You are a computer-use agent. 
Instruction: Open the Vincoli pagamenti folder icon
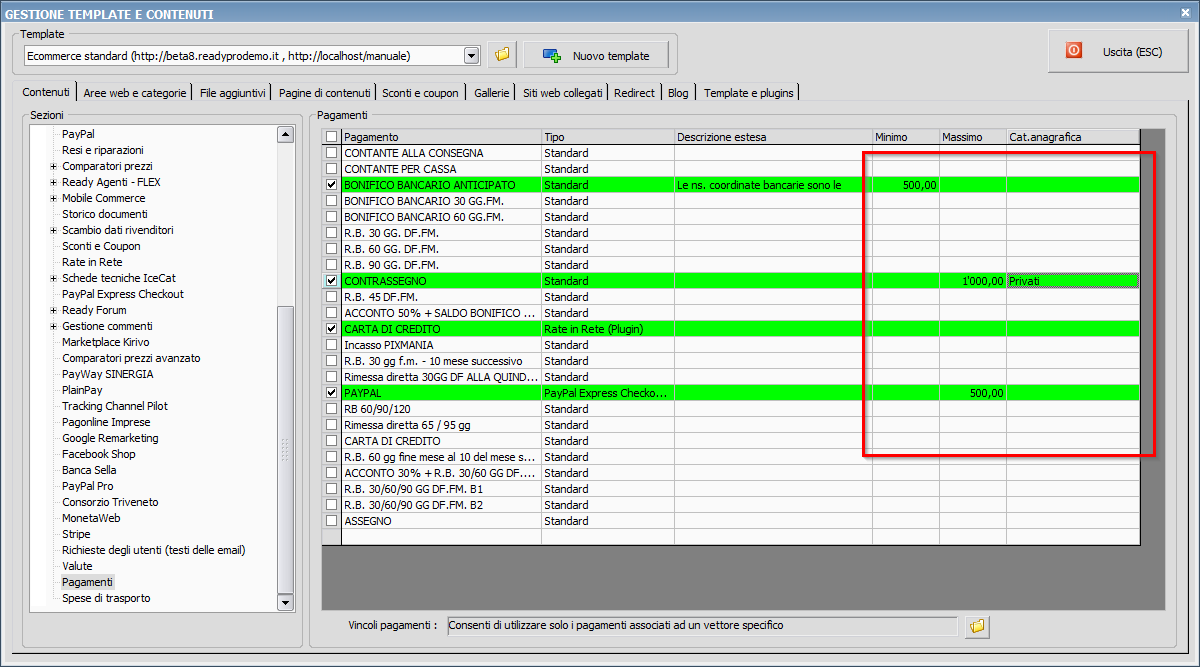pyautogui.click(x=978, y=626)
